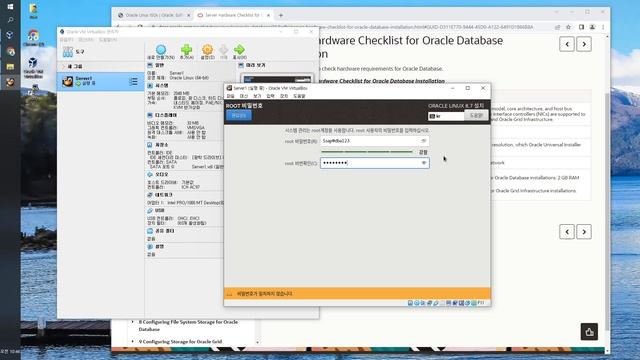
Task: Click the root confirm password field
Action: click(x=375, y=163)
